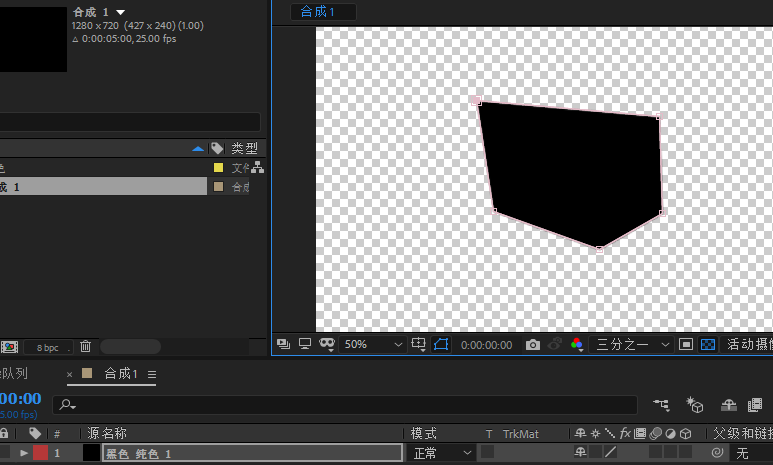The height and width of the screenshot is (465, 773).
Task: Click the 类型 column header
Action: [x=245, y=148]
